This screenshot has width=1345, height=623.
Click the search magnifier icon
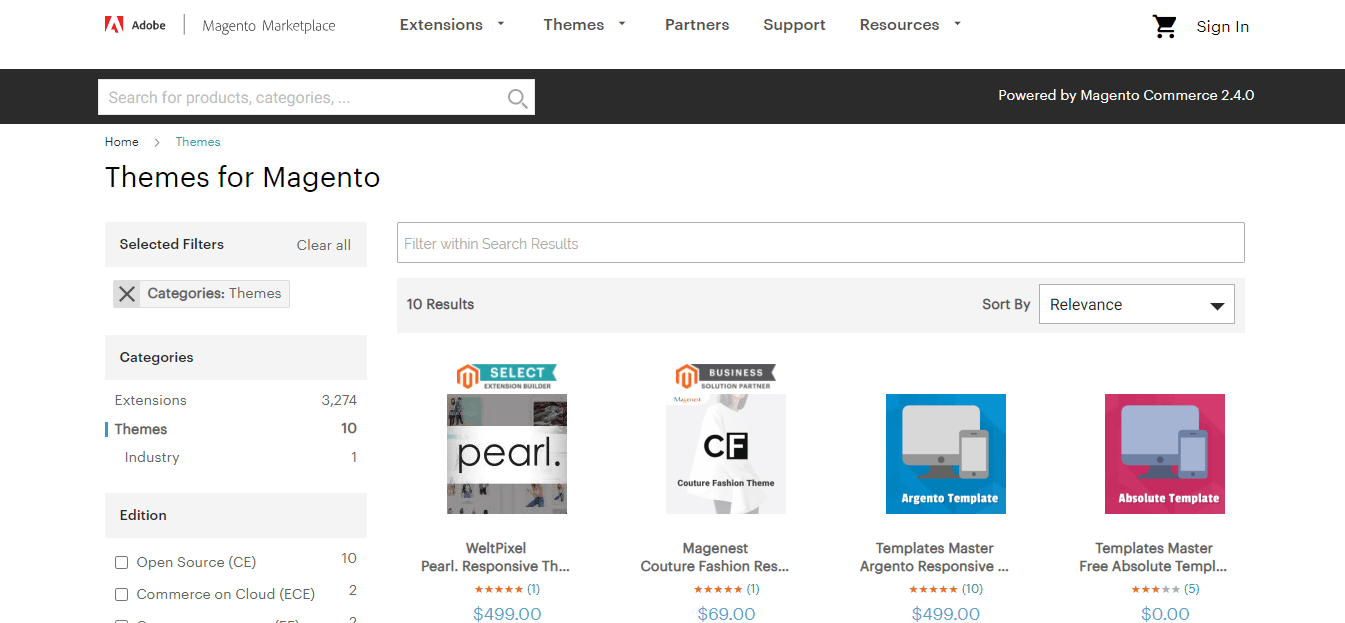click(517, 98)
